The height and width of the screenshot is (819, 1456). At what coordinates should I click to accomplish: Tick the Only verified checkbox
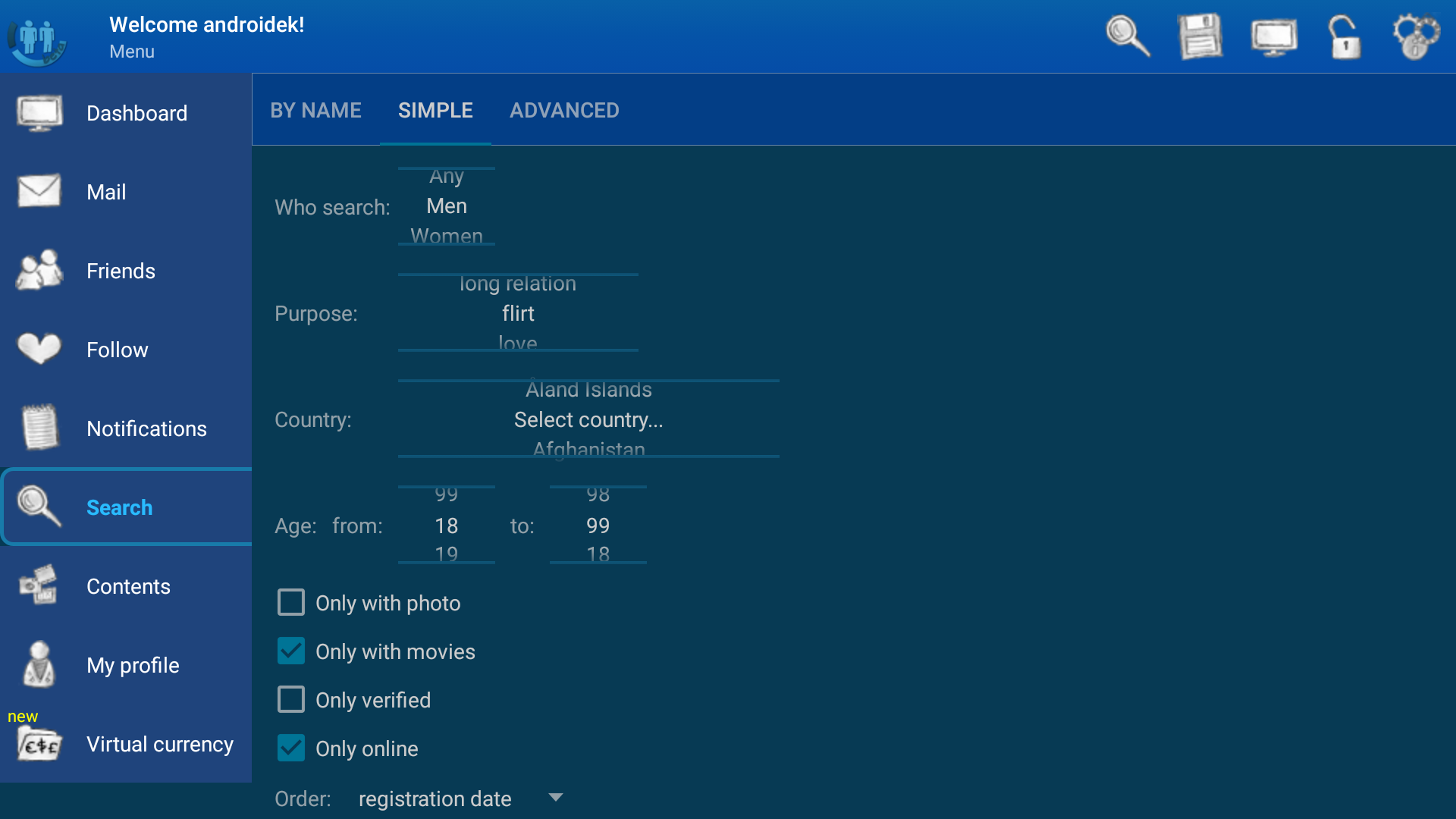291,700
